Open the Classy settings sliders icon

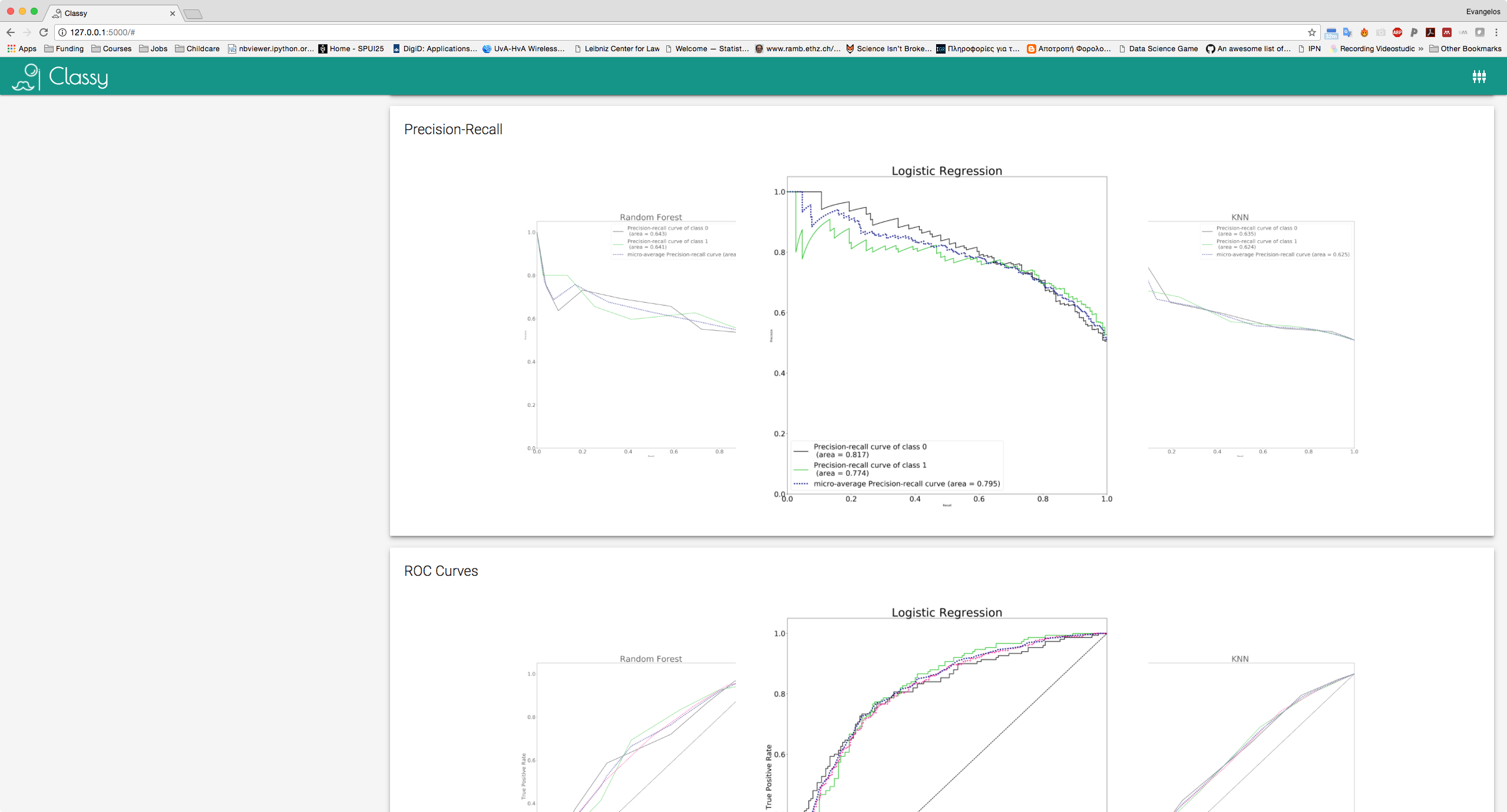1479,77
